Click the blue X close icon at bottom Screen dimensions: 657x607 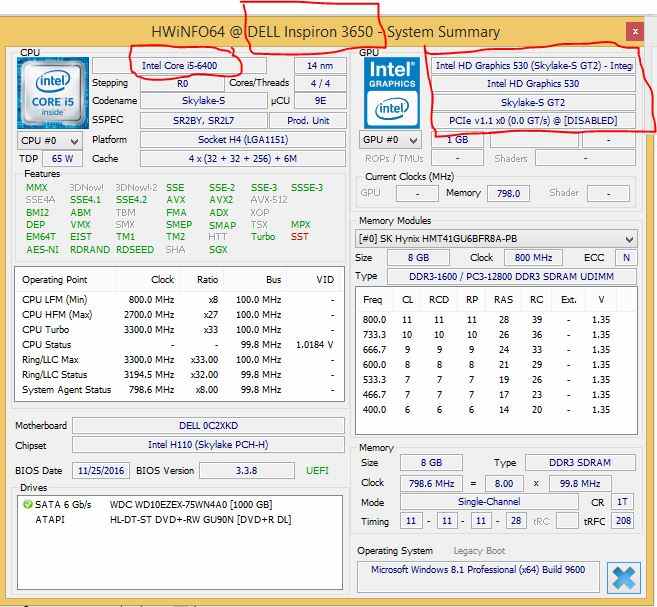(622, 578)
